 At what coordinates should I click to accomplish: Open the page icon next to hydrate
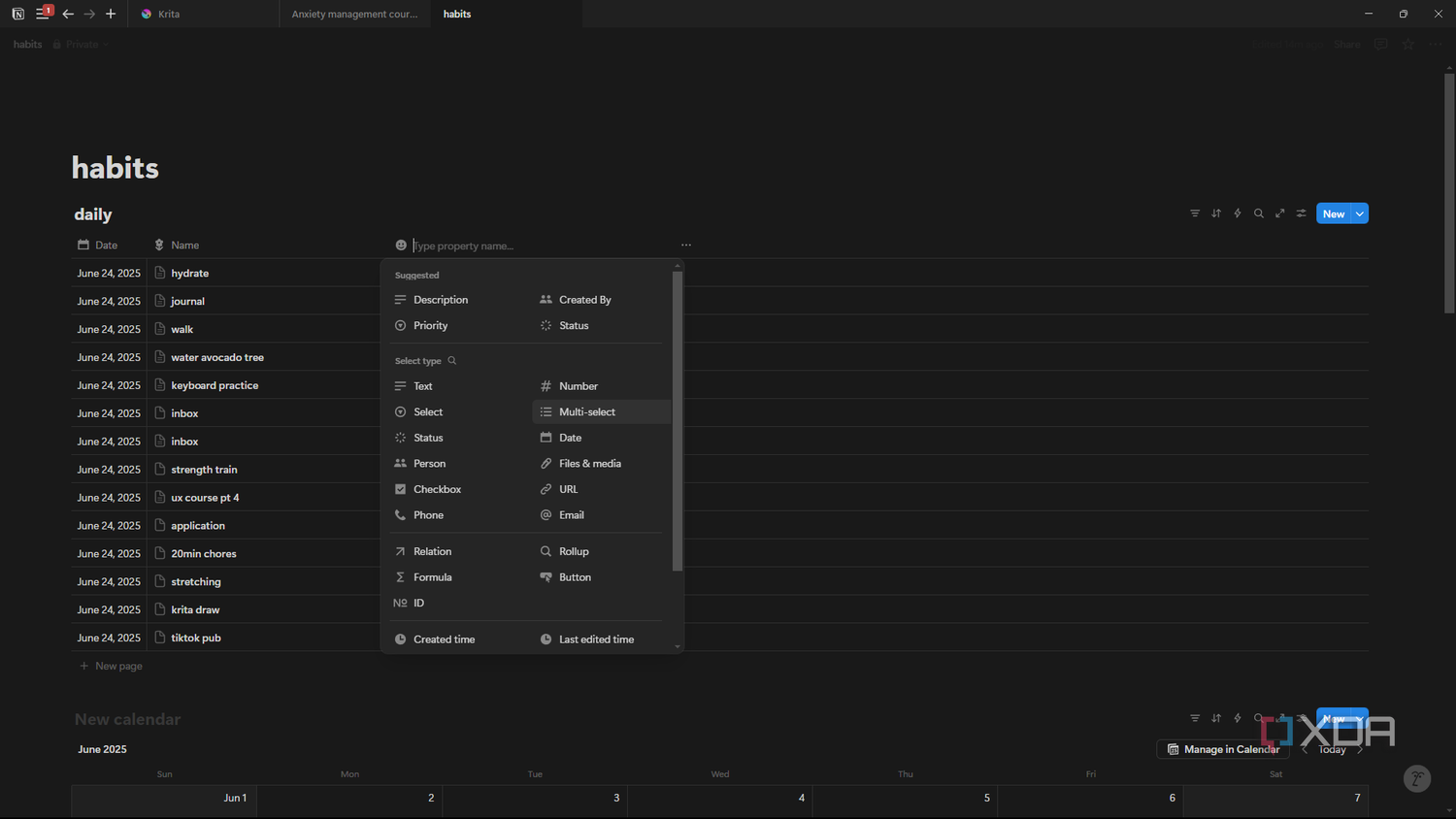pos(160,273)
